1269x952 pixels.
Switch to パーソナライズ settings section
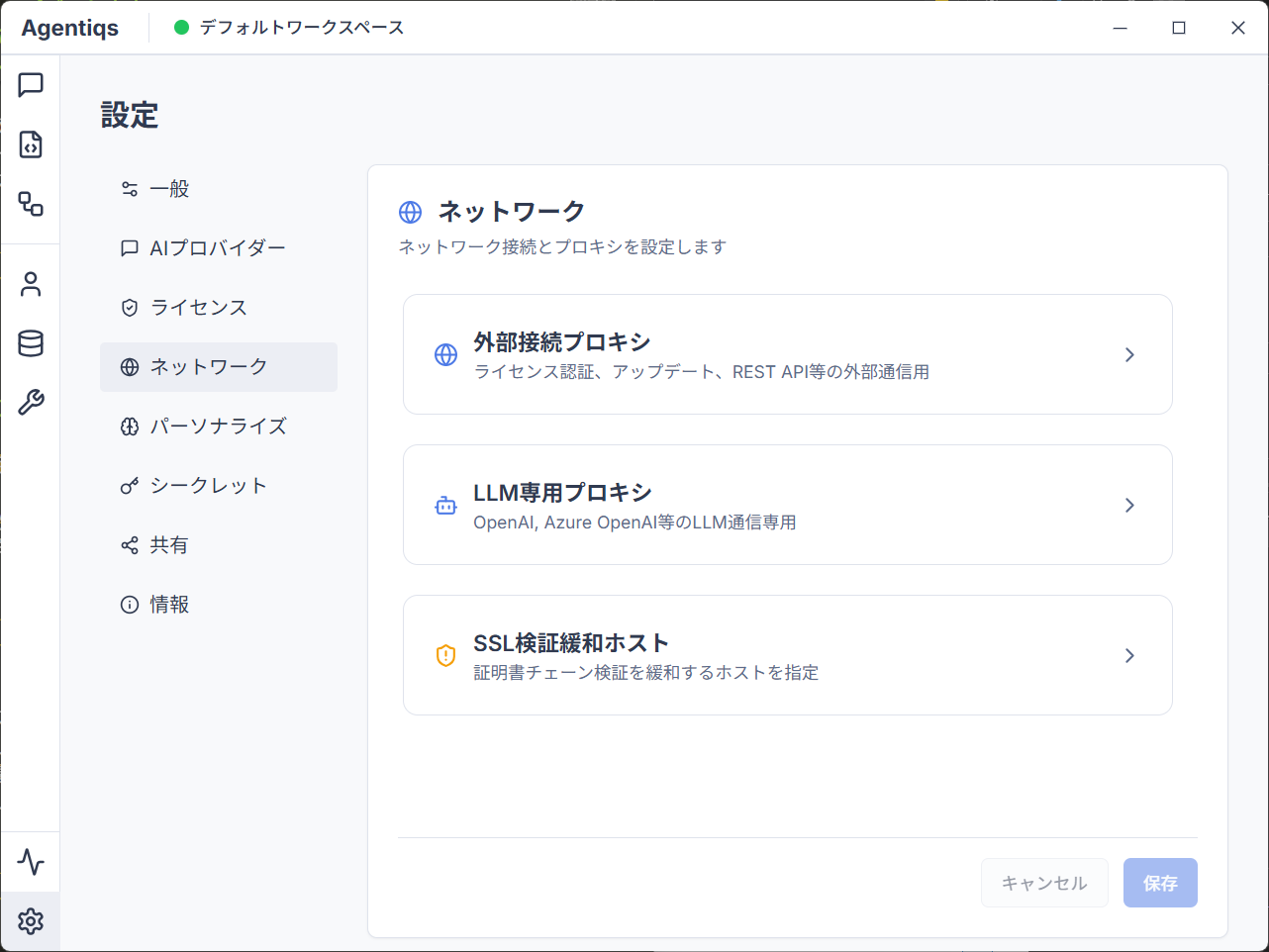click(218, 427)
